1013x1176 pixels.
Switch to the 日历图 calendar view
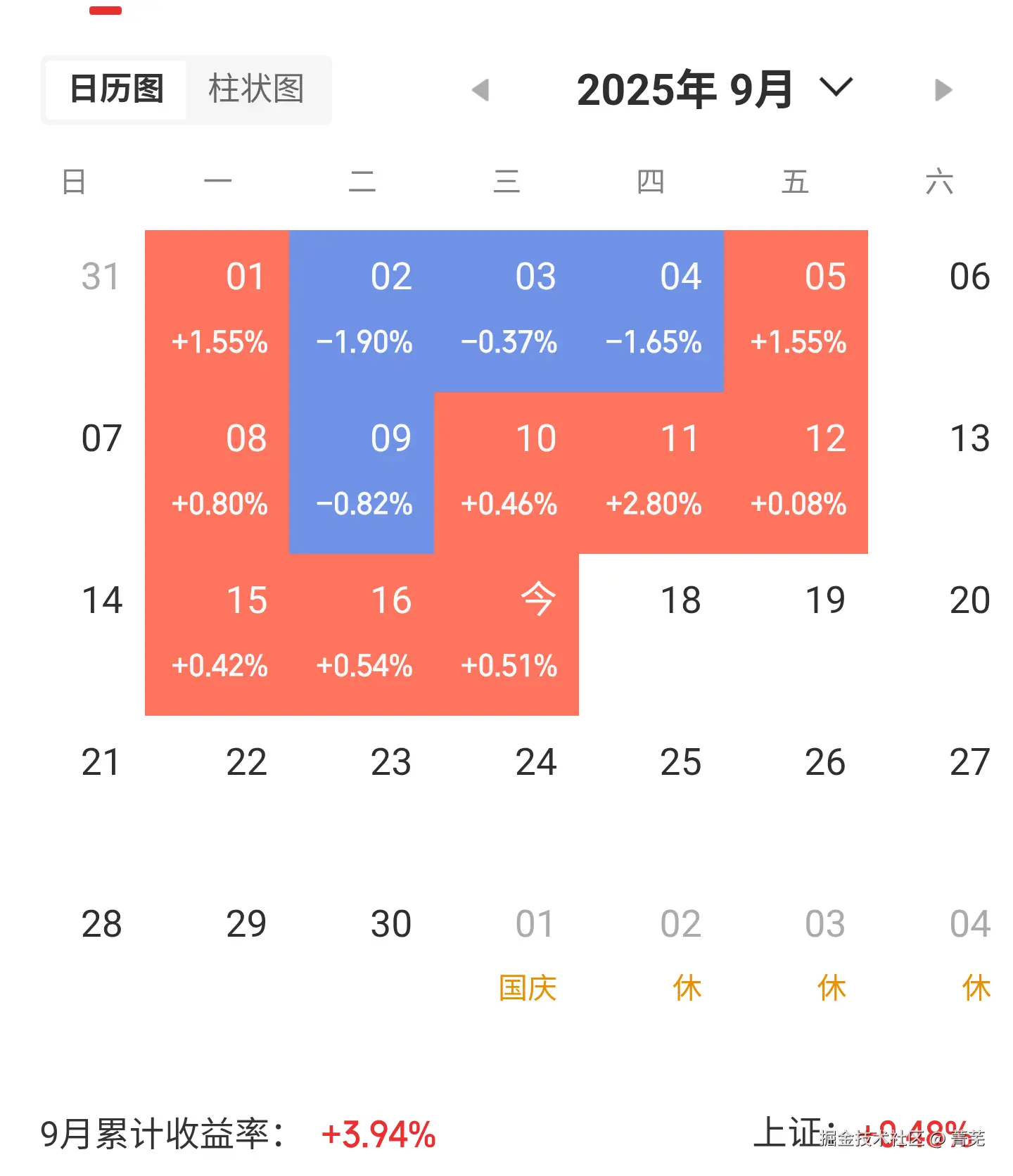click(x=117, y=89)
